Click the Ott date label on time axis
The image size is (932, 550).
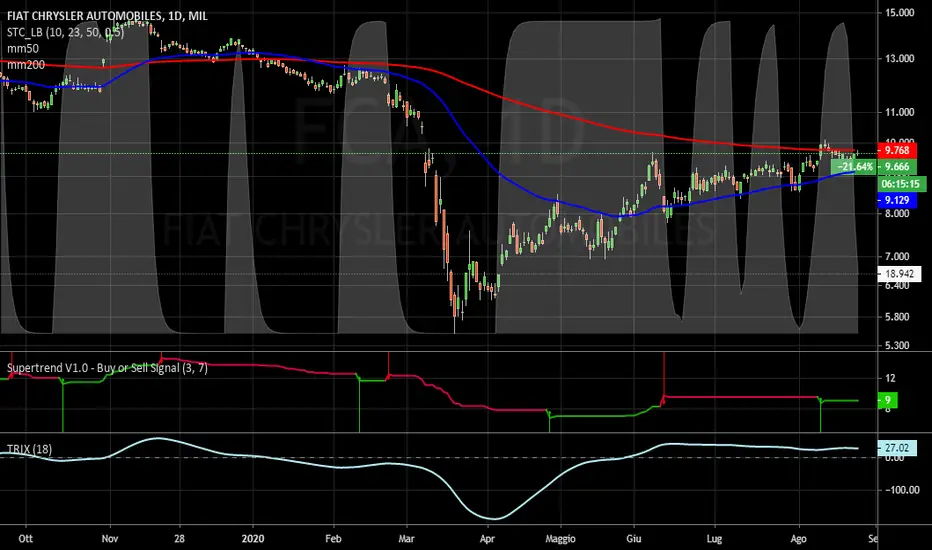coord(26,539)
